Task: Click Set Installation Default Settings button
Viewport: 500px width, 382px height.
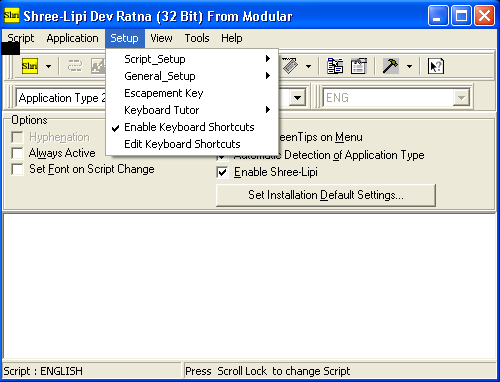Action: click(326, 195)
